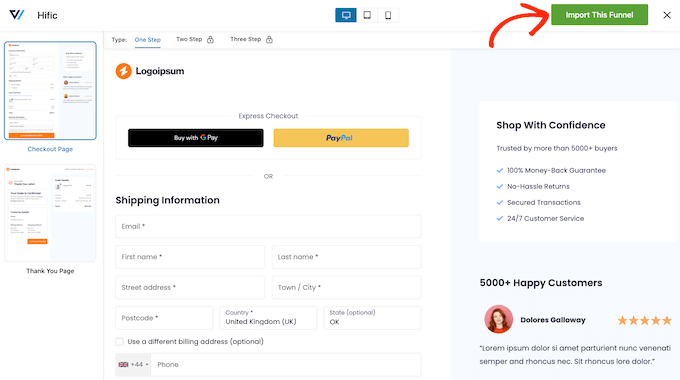The width and height of the screenshot is (680, 380).
Task: Click Import This Funnel button
Action: 599,15
